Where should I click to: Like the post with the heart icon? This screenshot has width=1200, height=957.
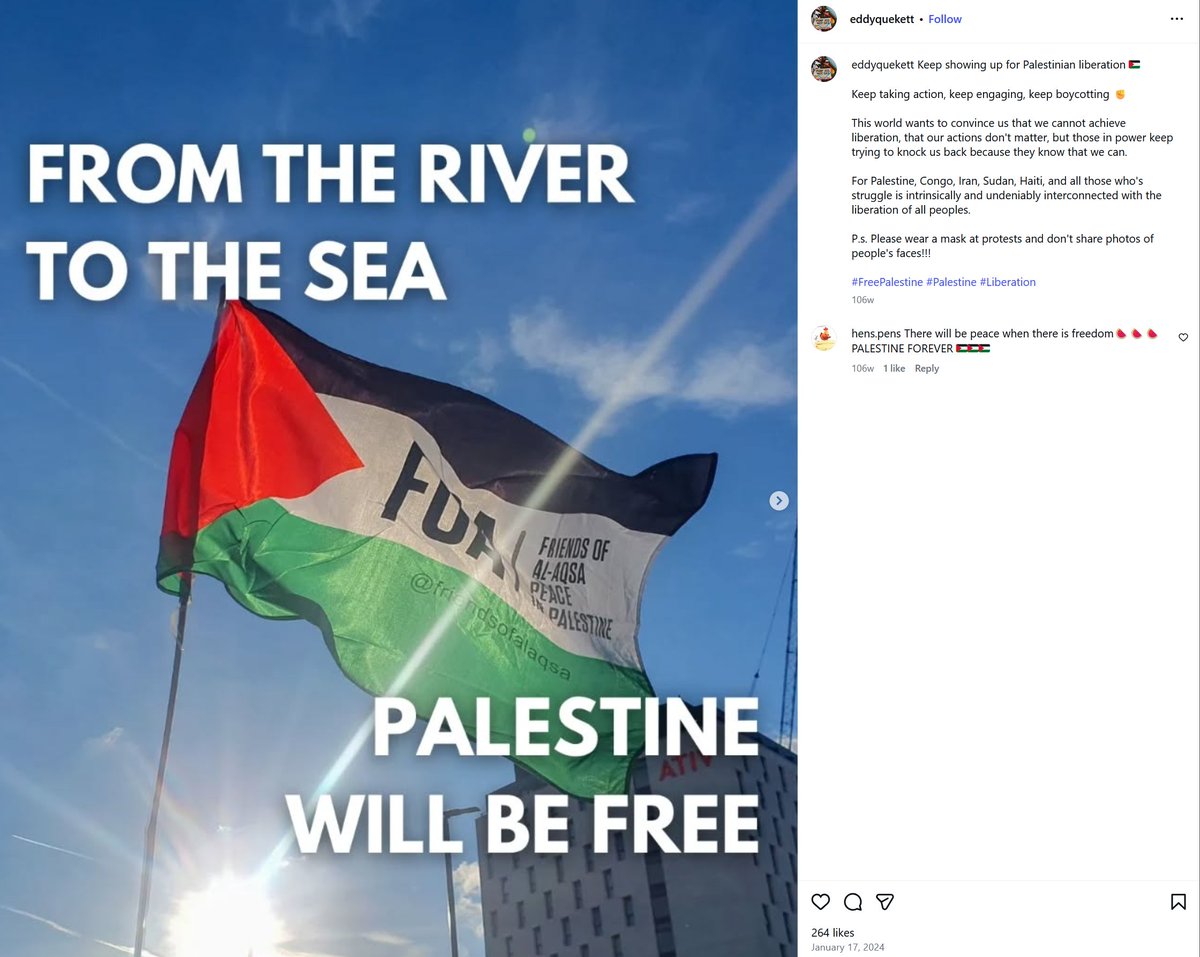(821, 902)
